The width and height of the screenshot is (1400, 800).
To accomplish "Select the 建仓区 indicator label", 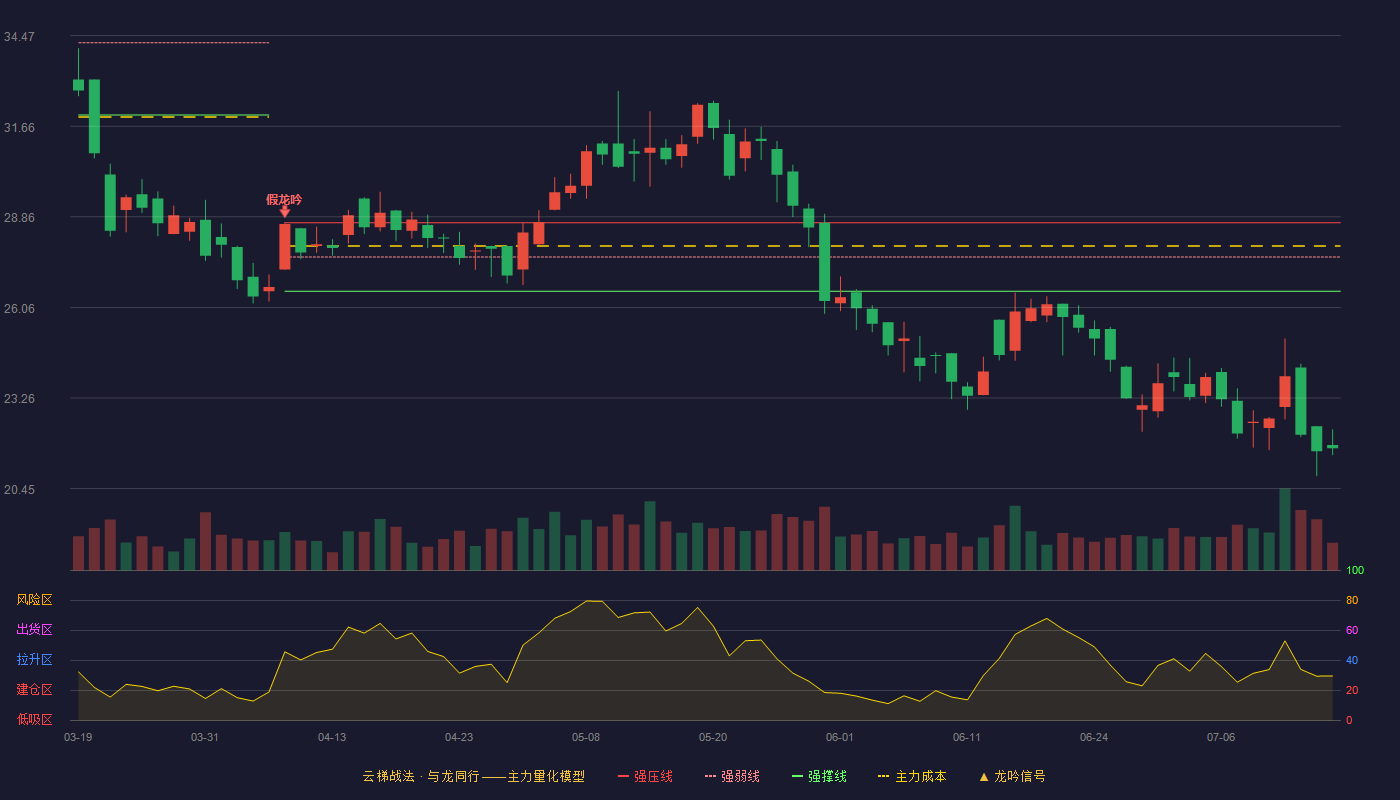I will tap(34, 690).
